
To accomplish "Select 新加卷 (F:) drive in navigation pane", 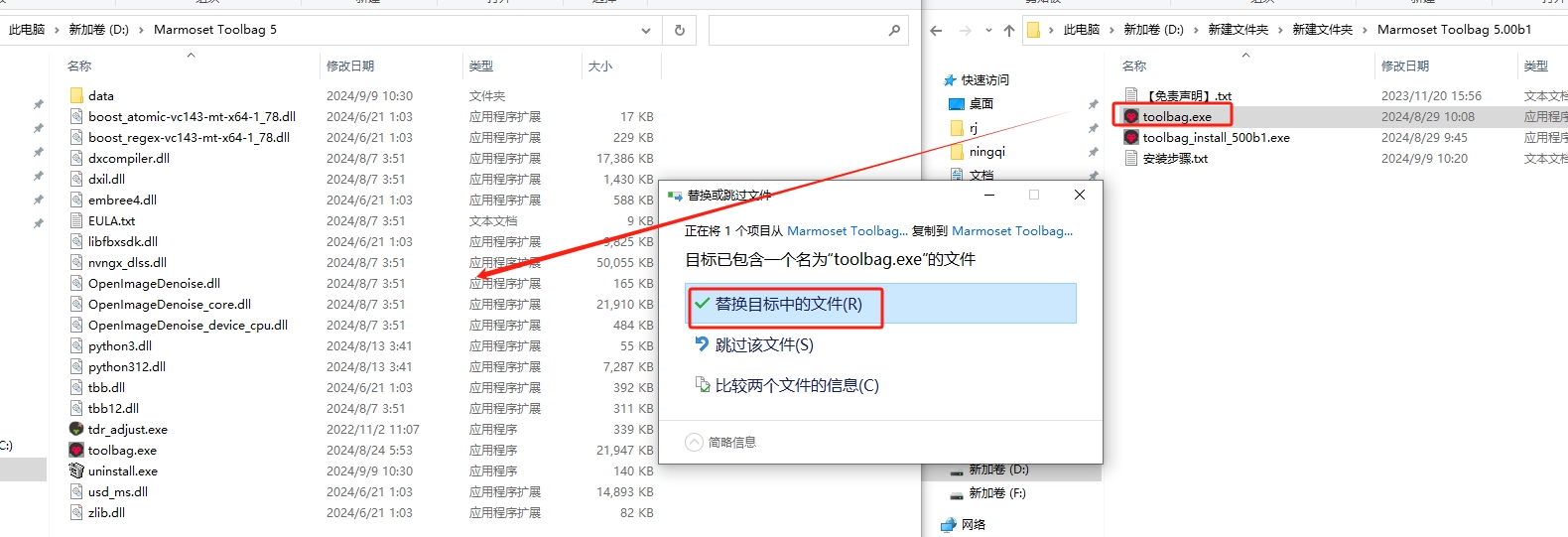I will [997, 492].
